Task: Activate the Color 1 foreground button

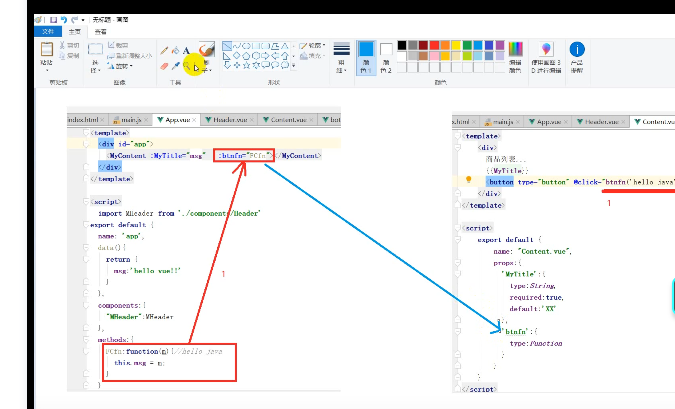Action: pos(366,58)
